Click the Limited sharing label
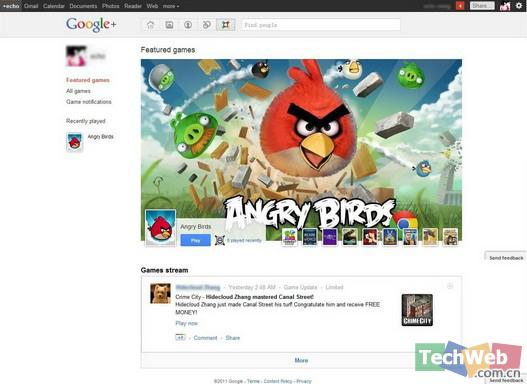The image size is (527, 384). [x=334, y=287]
